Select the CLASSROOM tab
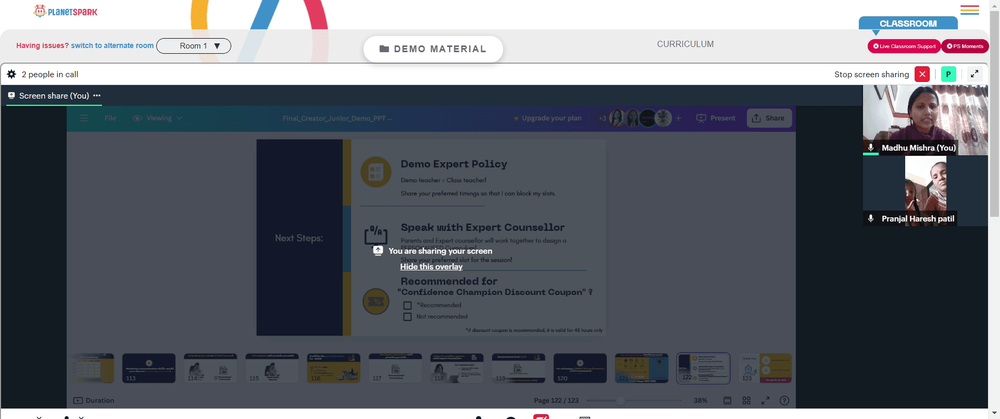Screen dimensions: 1000x419 908,23
